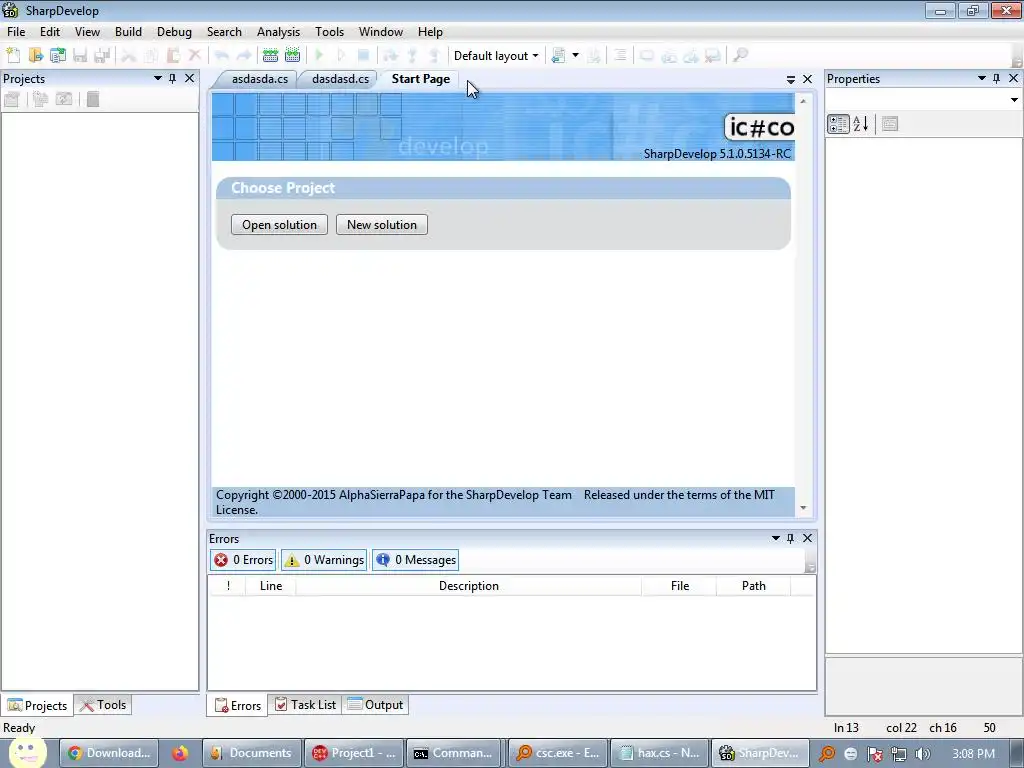Viewport: 1024px width, 768px height.
Task: Click the Redo toolbar icon
Action: tap(244, 56)
